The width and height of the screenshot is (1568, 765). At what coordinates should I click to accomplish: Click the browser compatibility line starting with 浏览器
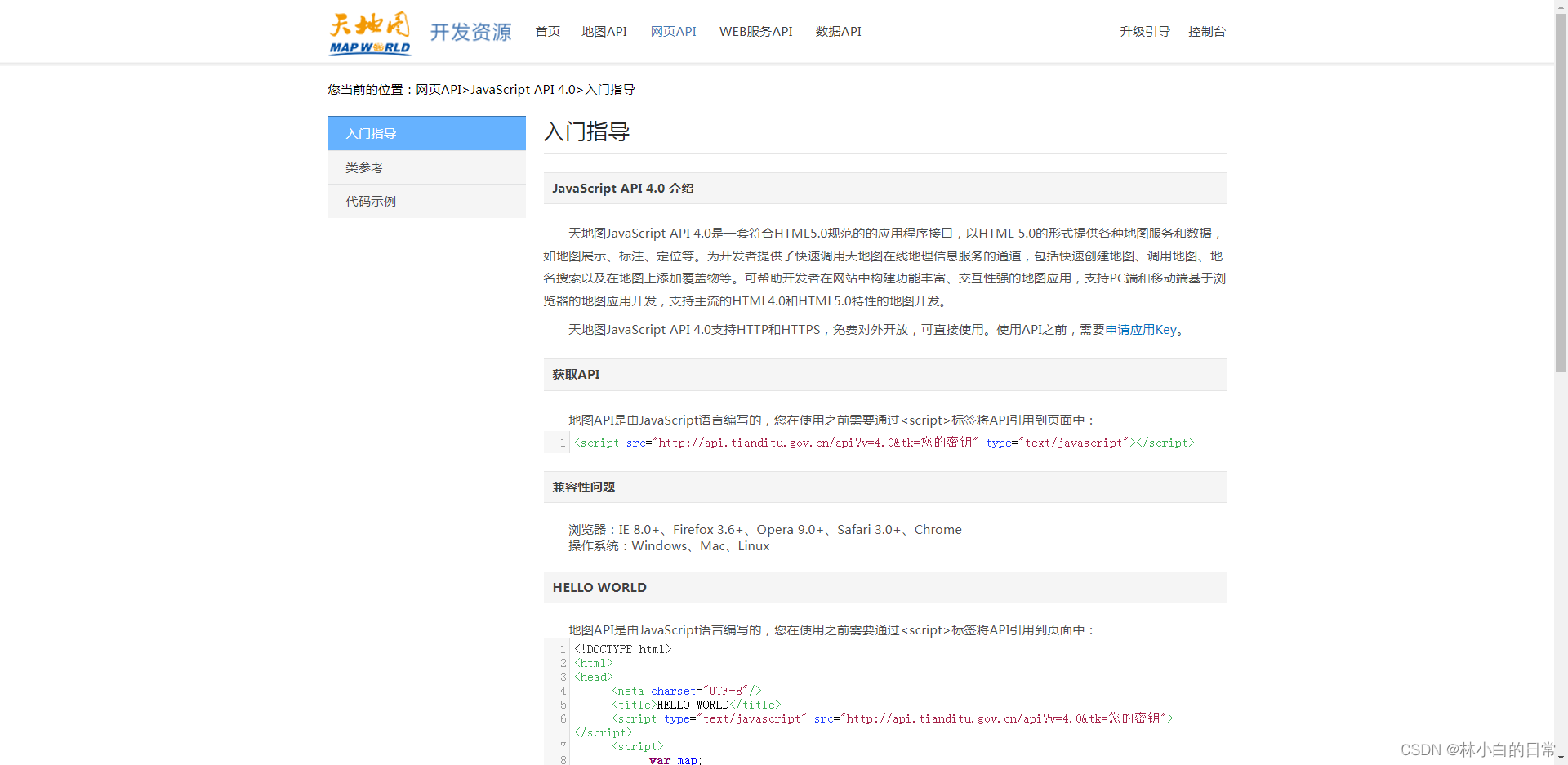pos(765,530)
